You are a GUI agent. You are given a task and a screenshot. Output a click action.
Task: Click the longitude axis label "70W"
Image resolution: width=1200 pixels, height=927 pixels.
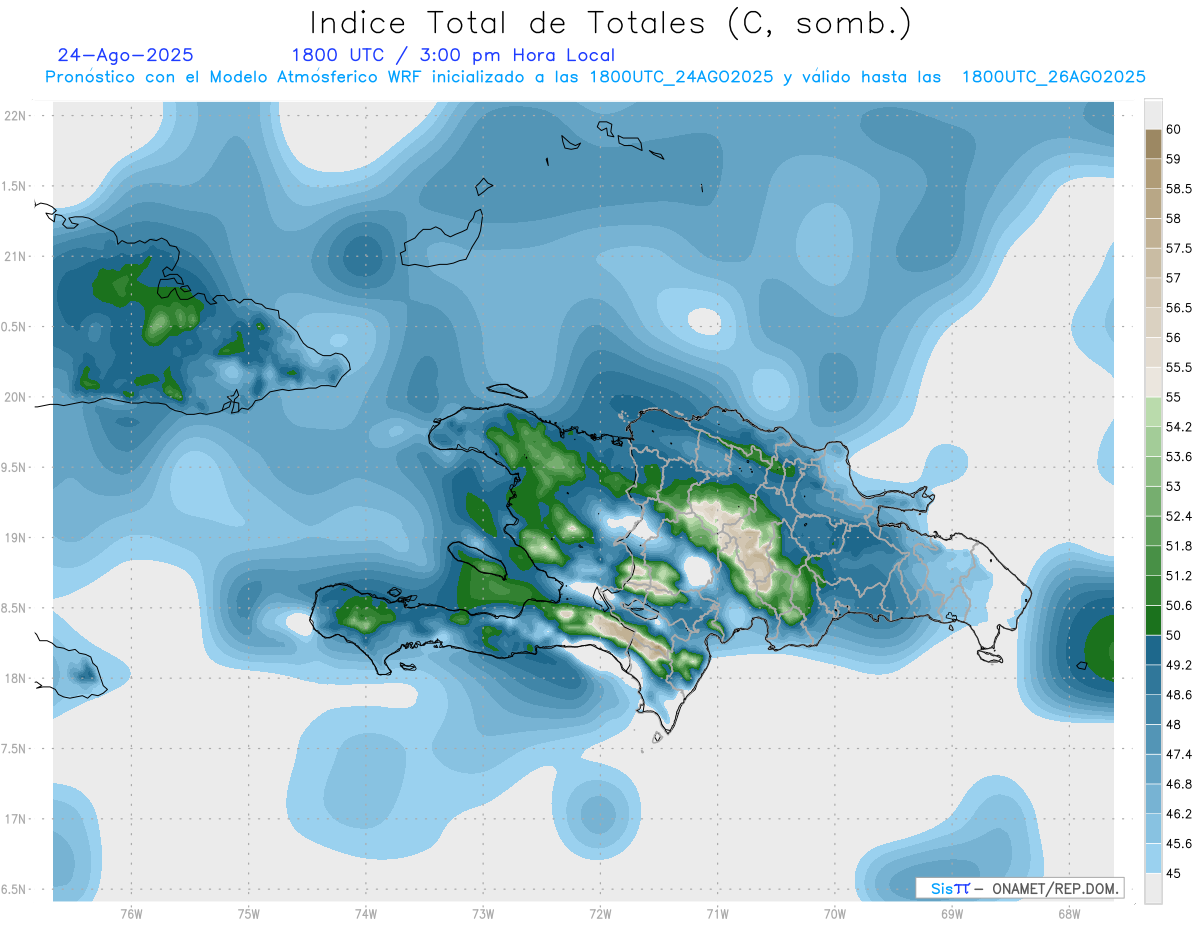click(x=835, y=913)
